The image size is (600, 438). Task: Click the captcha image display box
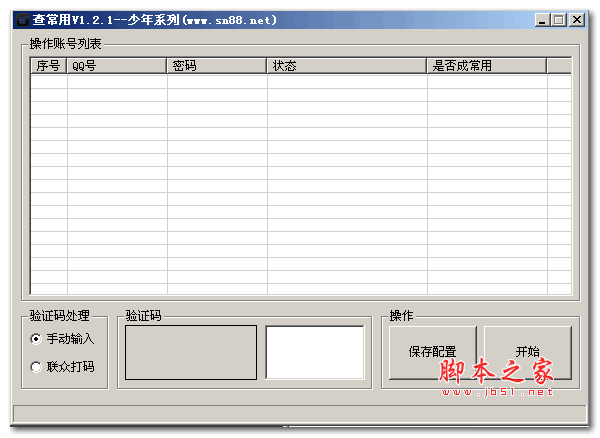click(x=191, y=352)
